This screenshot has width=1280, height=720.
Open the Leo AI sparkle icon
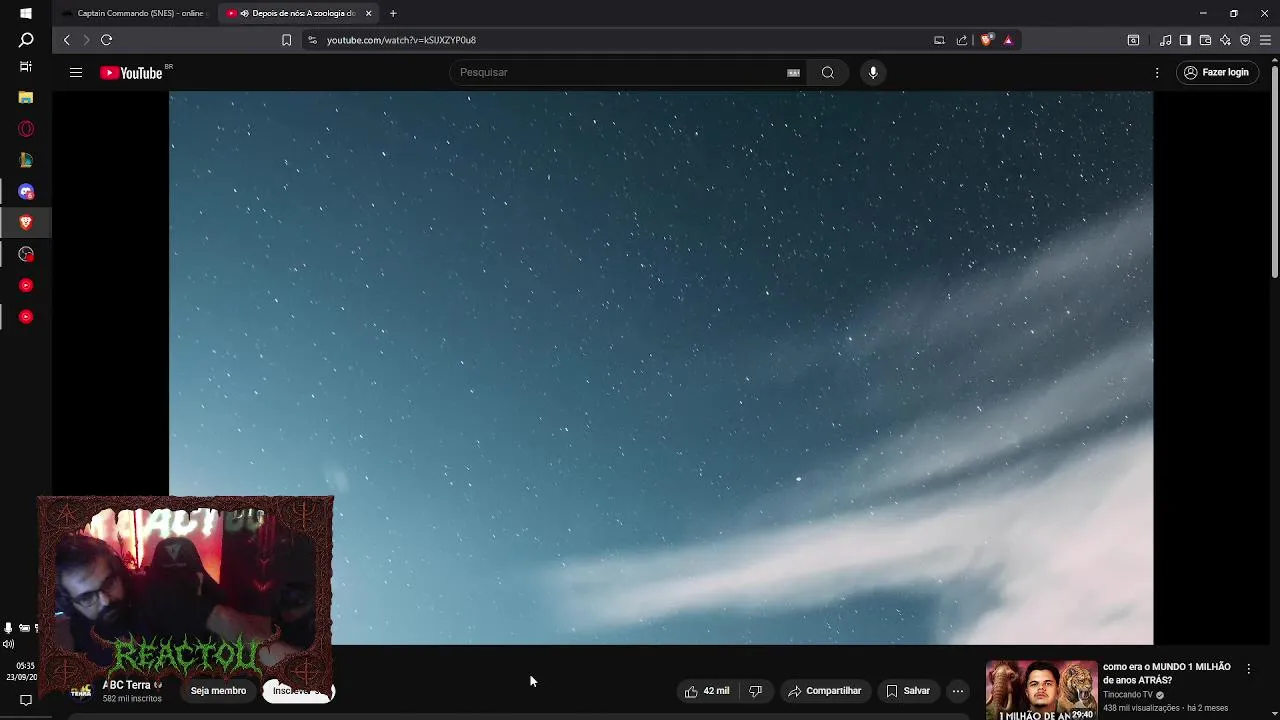(1225, 40)
